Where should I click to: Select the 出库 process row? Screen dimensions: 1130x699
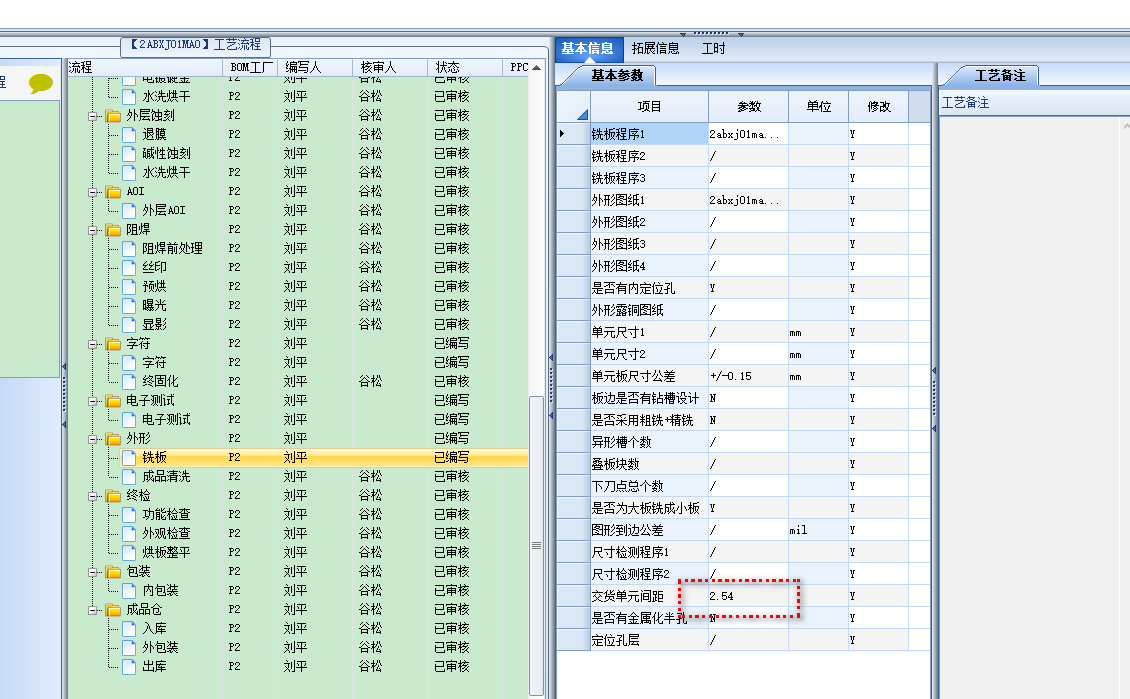coord(298,667)
